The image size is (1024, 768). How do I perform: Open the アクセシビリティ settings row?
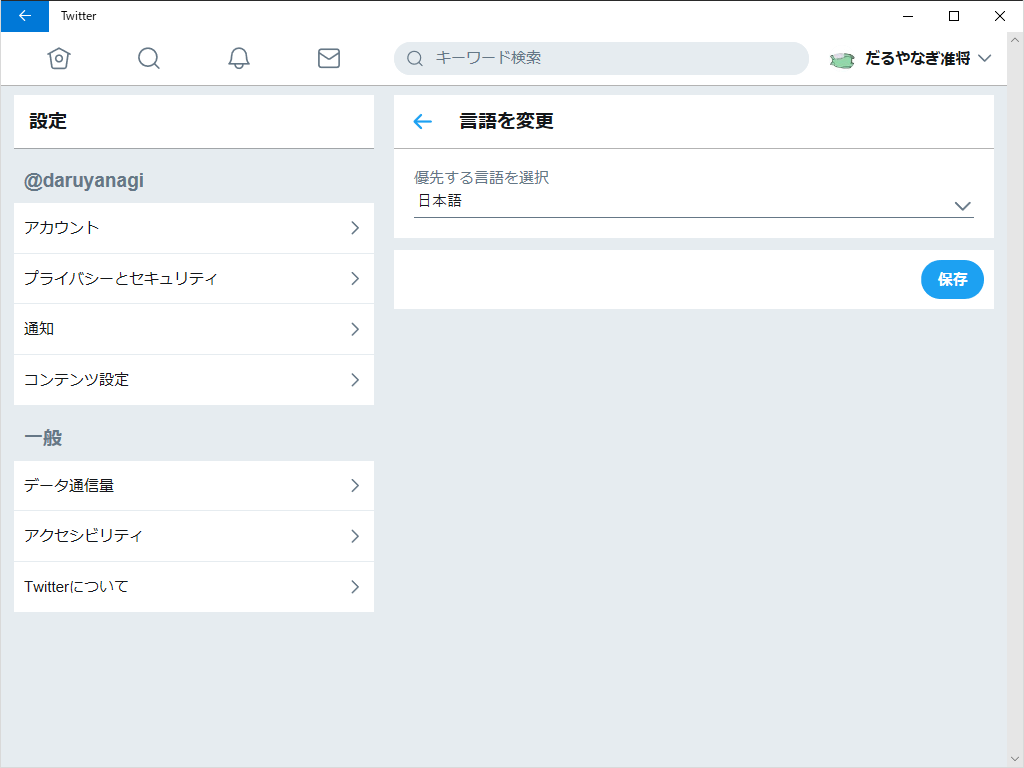[x=194, y=536]
